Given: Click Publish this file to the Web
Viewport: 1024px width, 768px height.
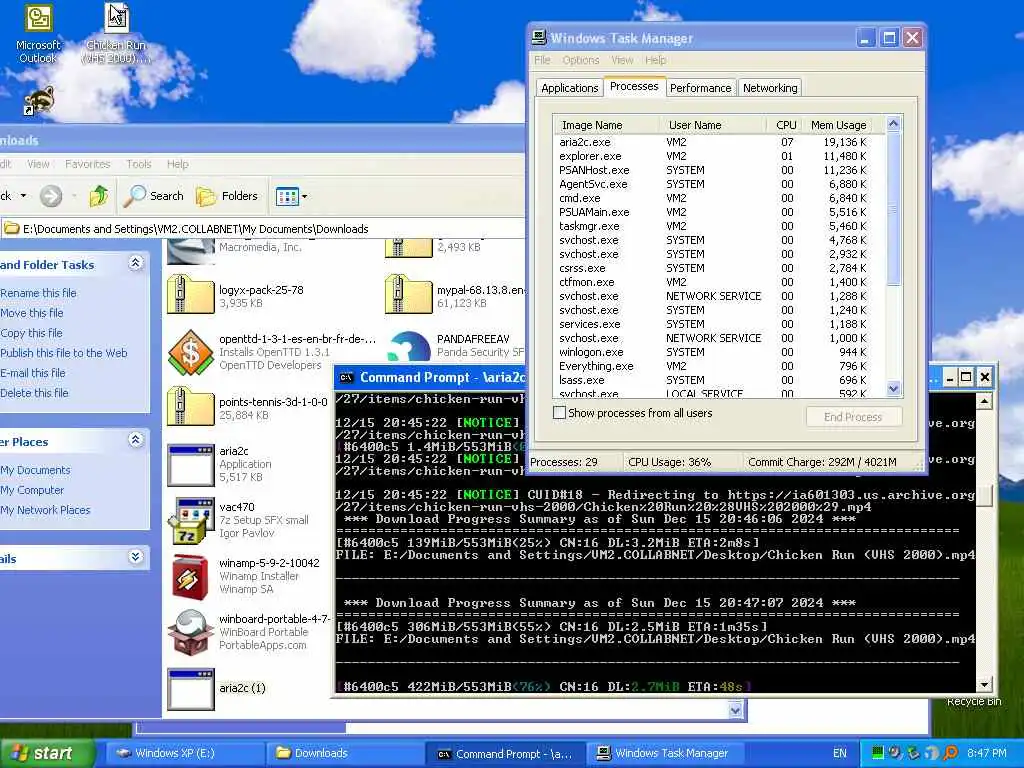Looking at the screenshot, I should coord(64,353).
